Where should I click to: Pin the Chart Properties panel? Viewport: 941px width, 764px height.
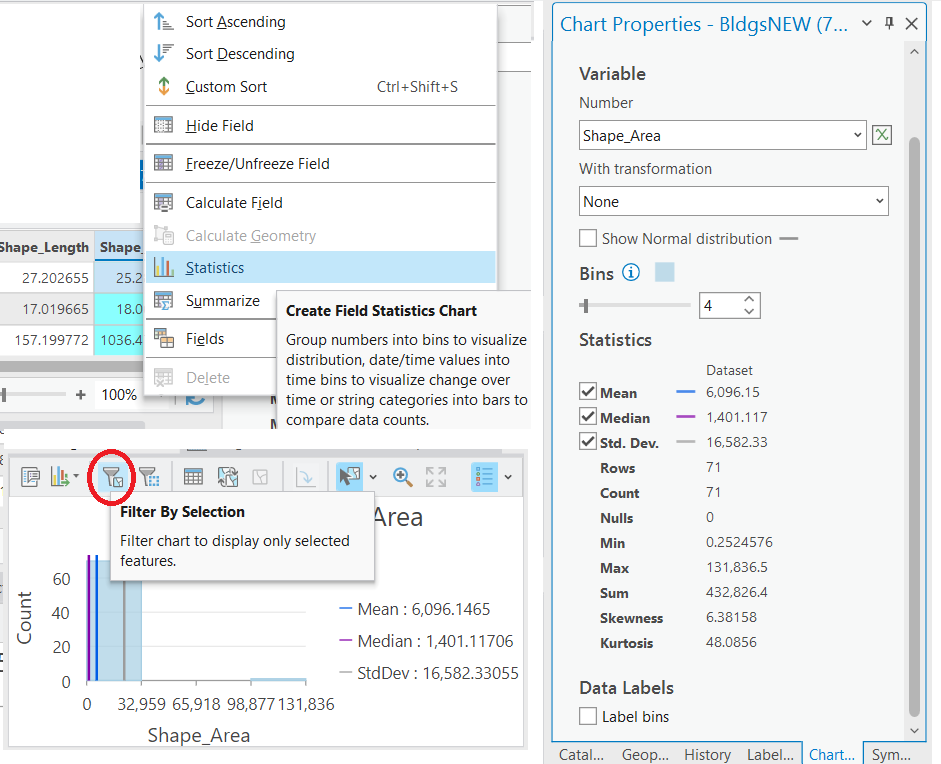pos(889,22)
